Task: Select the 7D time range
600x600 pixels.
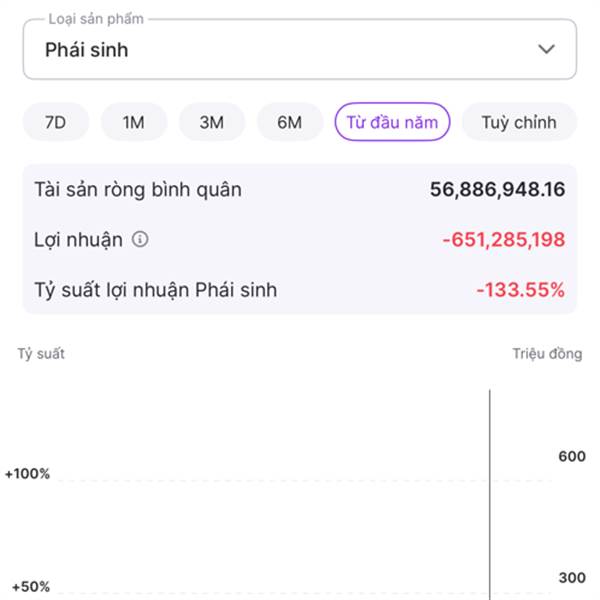Action: tap(55, 123)
